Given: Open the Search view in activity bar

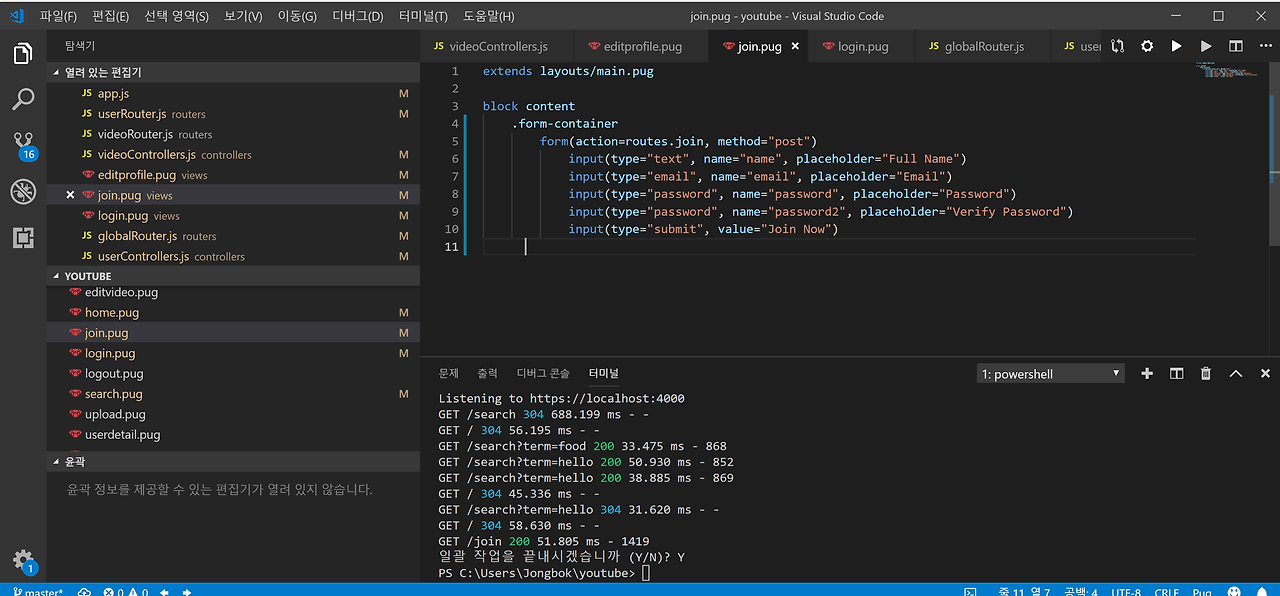Looking at the screenshot, I should (x=23, y=99).
